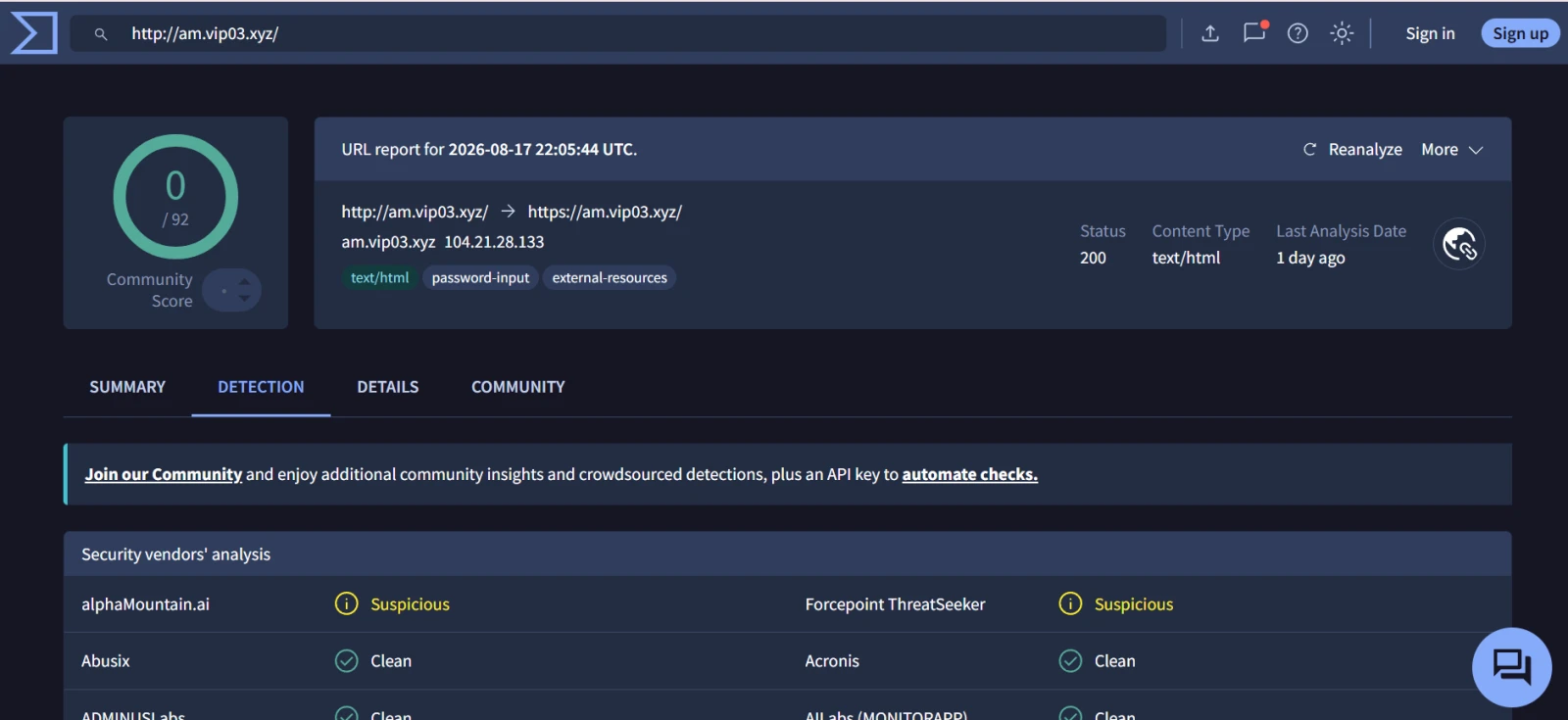Toggle light theme with sun icon
Image resolution: width=1568 pixels, height=720 pixels.
[x=1342, y=33]
